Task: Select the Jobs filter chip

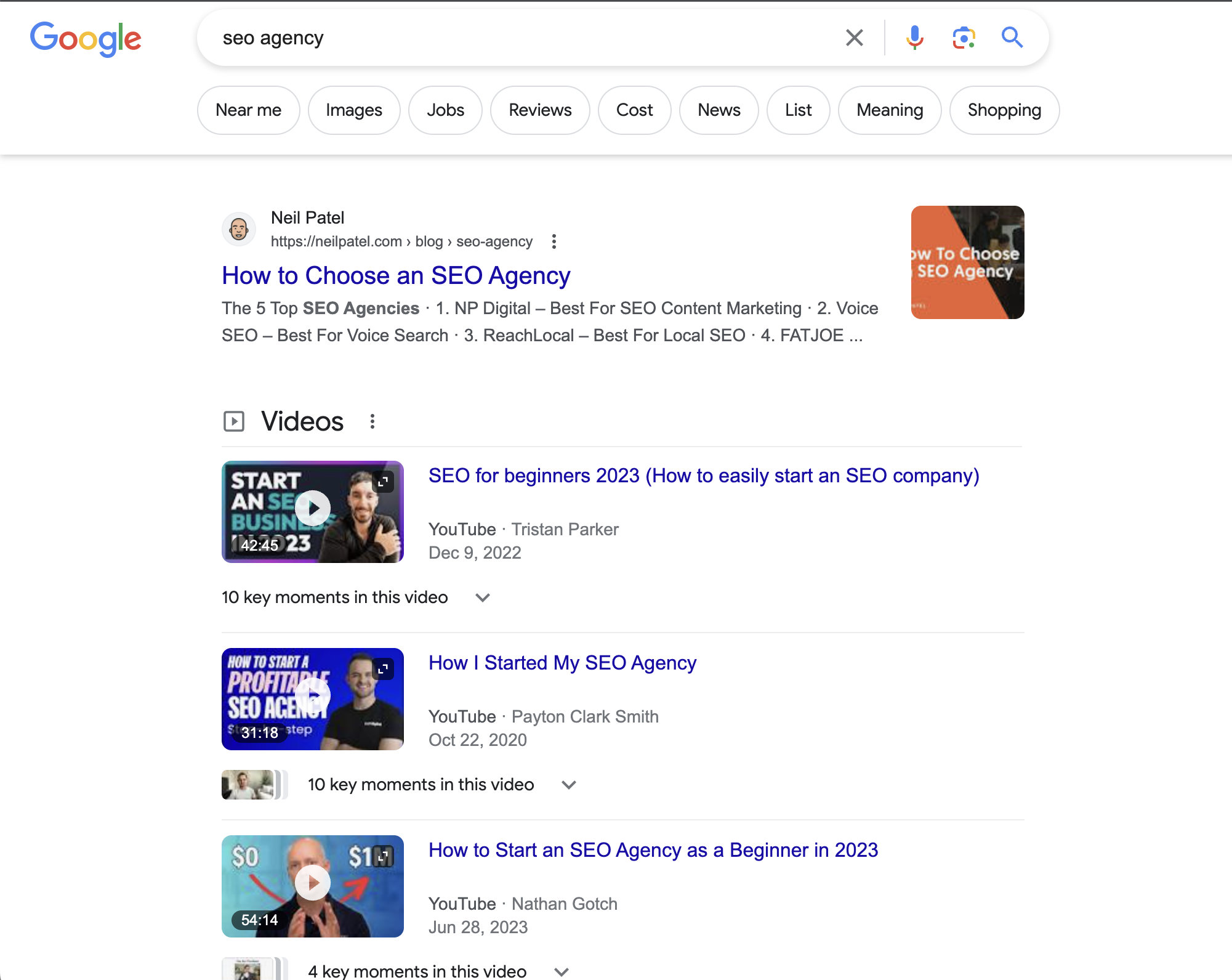Action: [x=446, y=110]
